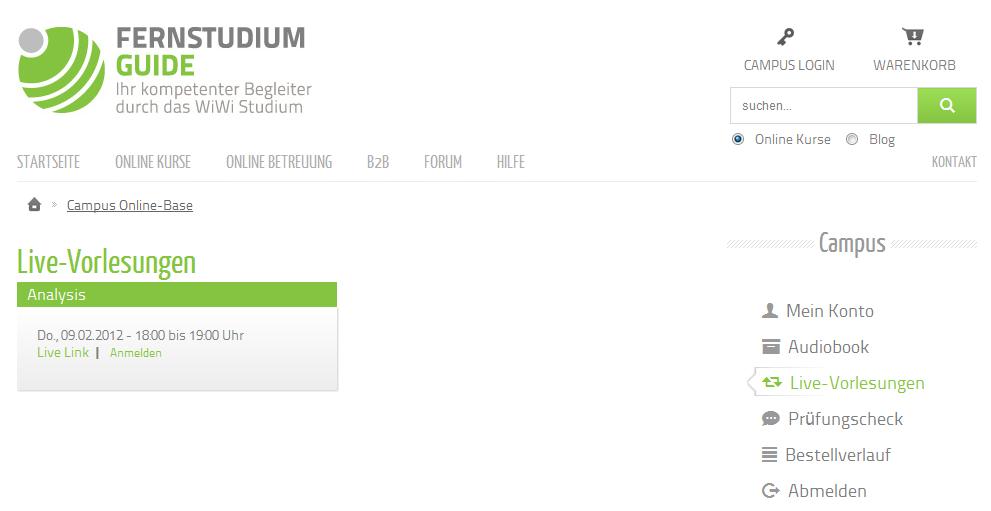Click the green search magnifier button
991x511 pixels.
(x=947, y=105)
